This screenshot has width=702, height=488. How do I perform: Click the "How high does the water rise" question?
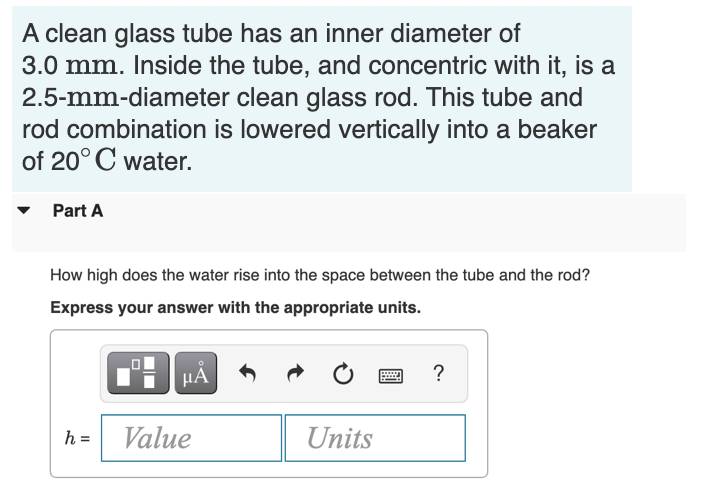pos(319,275)
